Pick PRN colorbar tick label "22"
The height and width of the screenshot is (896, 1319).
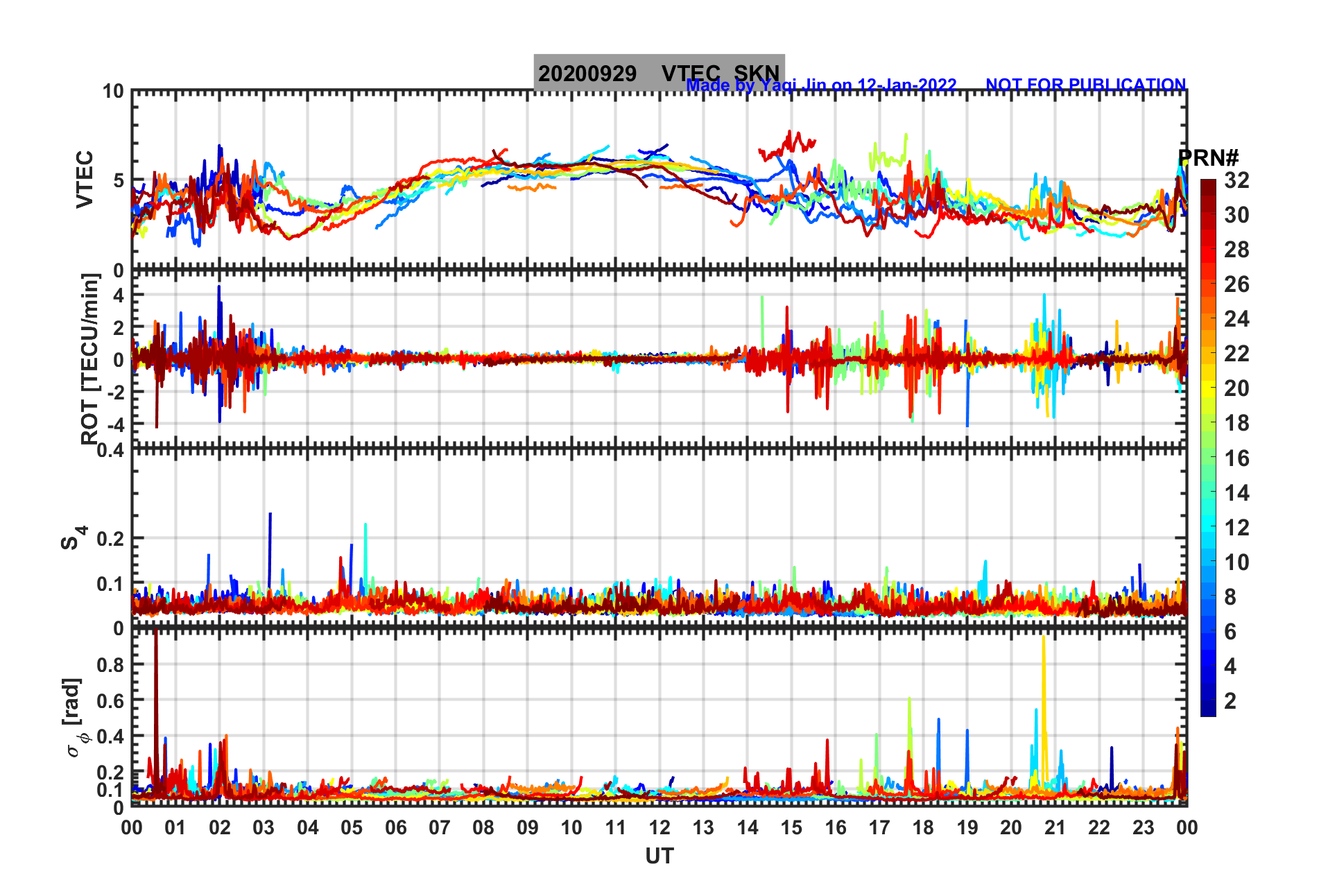coord(1236,354)
